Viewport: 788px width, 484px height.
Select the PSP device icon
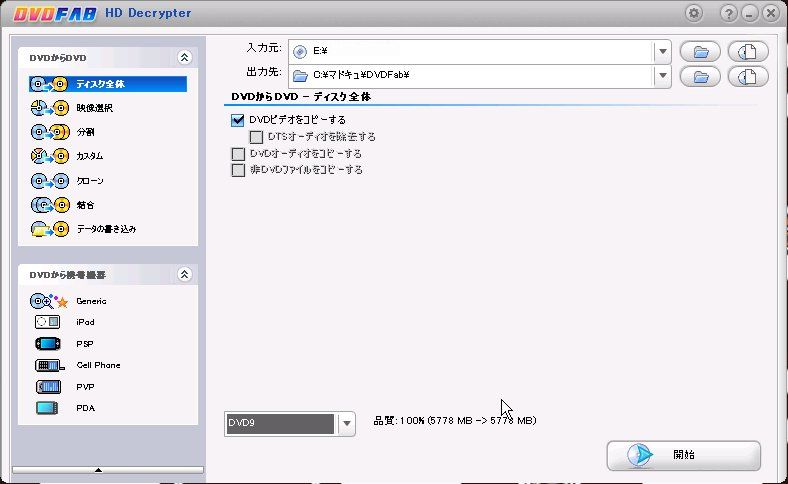pyautogui.click(x=48, y=344)
